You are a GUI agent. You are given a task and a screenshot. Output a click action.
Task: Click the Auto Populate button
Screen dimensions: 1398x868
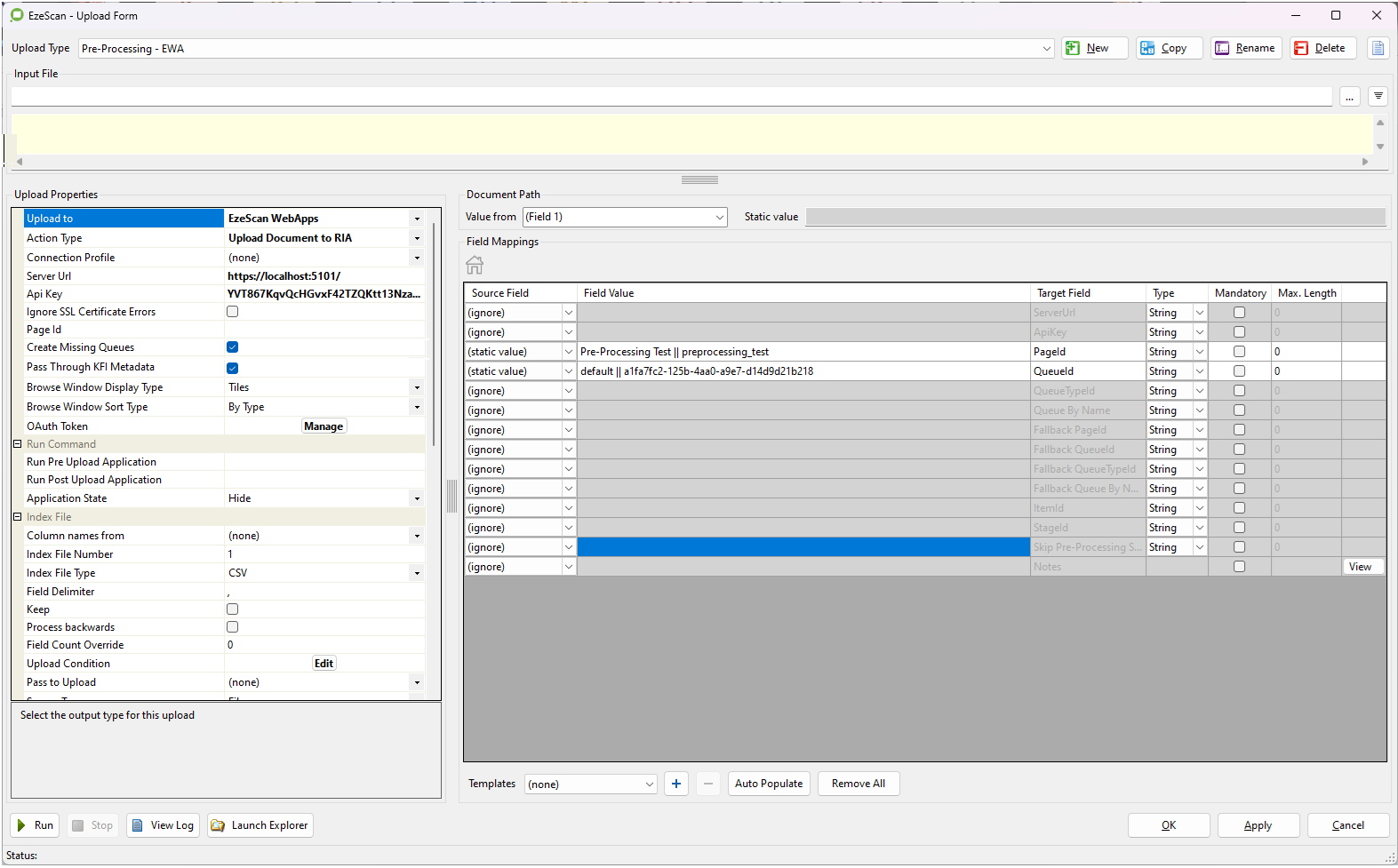click(x=768, y=784)
